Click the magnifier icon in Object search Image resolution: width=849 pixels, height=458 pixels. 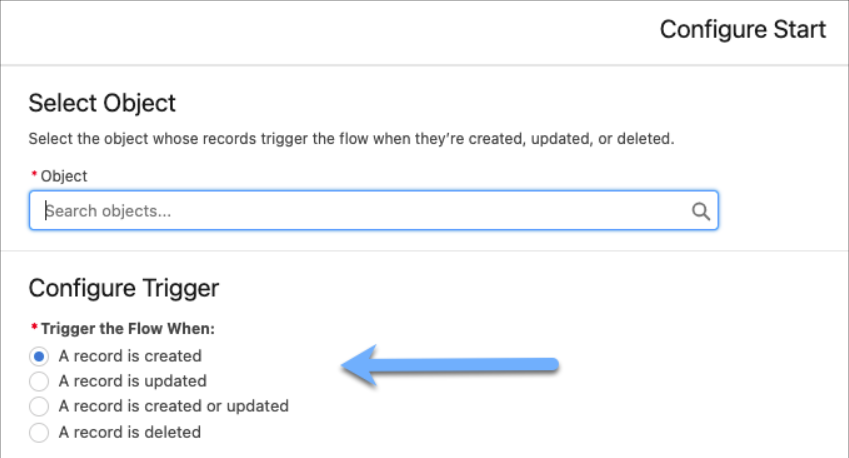700,211
